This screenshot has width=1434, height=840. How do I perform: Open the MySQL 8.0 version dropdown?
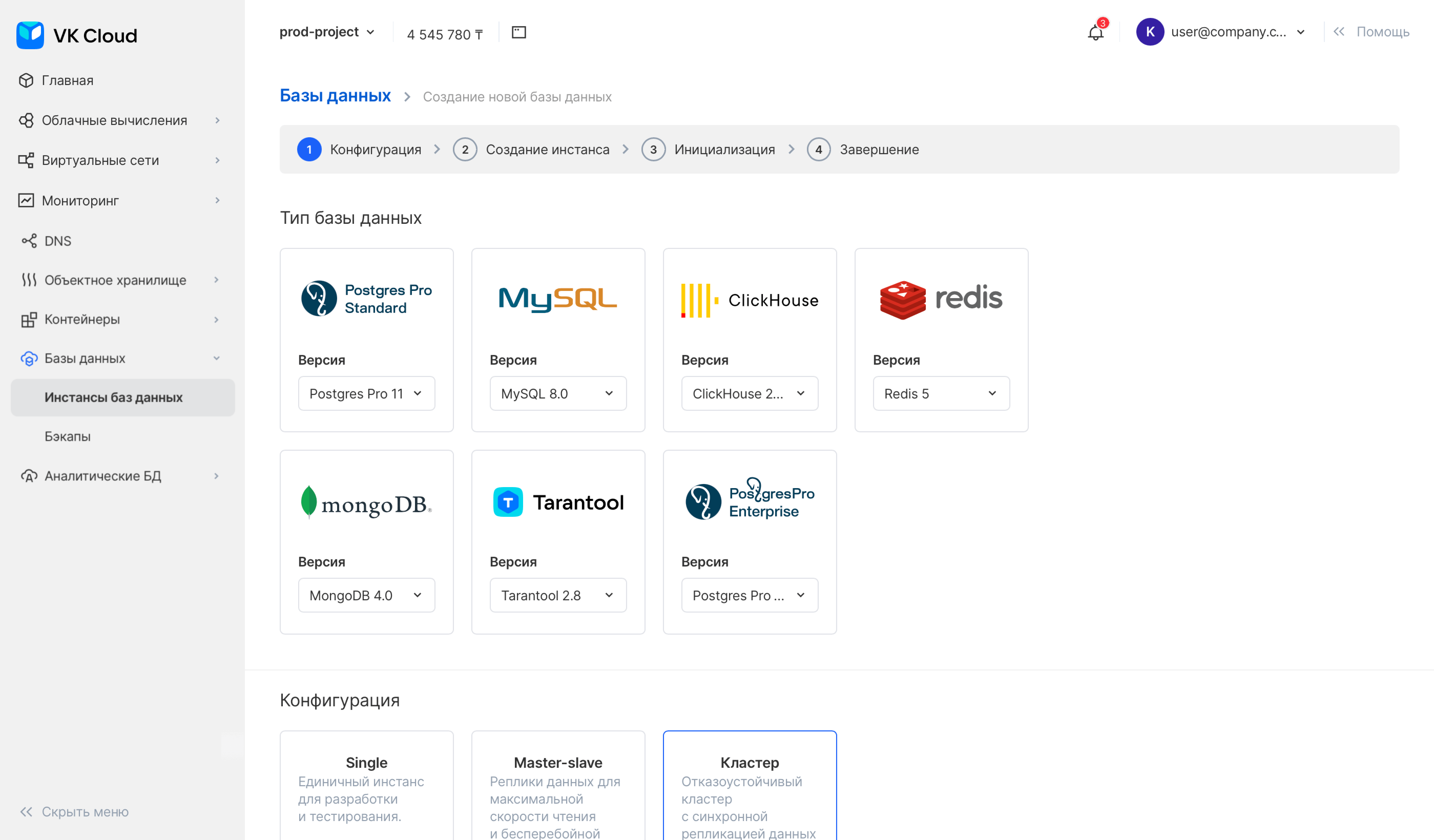(x=558, y=393)
